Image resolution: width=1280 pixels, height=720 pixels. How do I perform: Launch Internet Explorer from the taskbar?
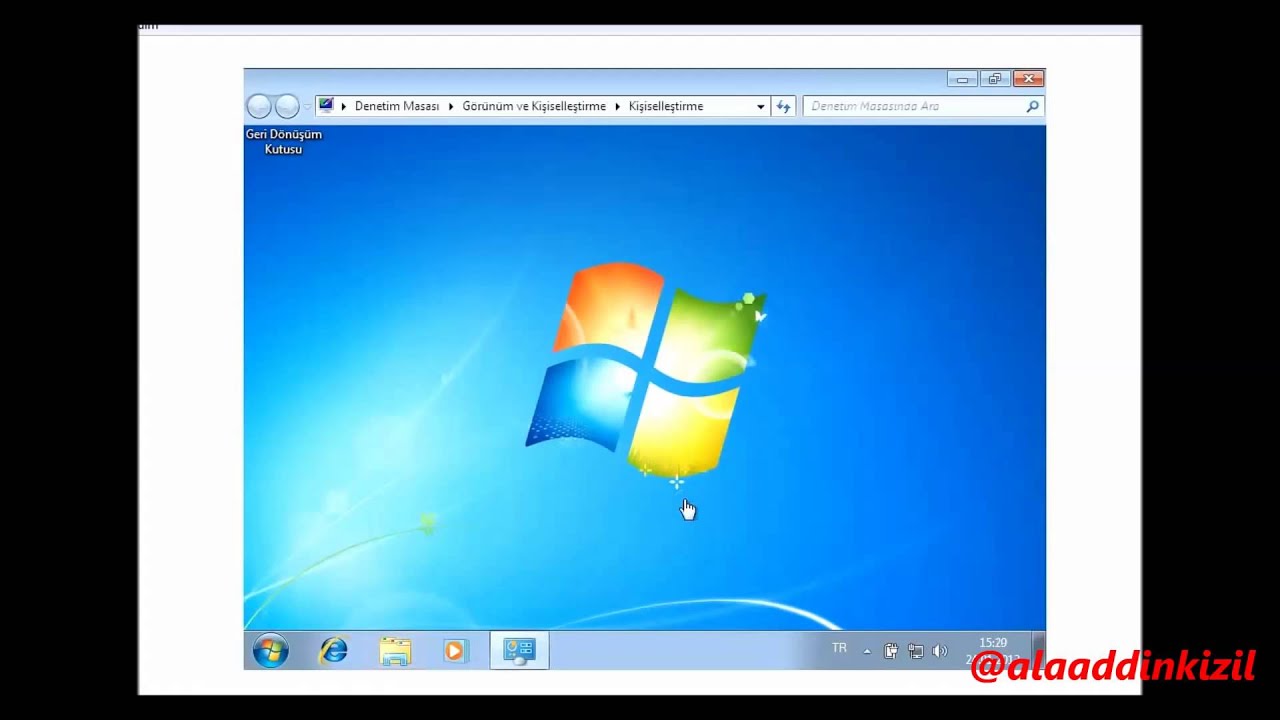point(333,651)
